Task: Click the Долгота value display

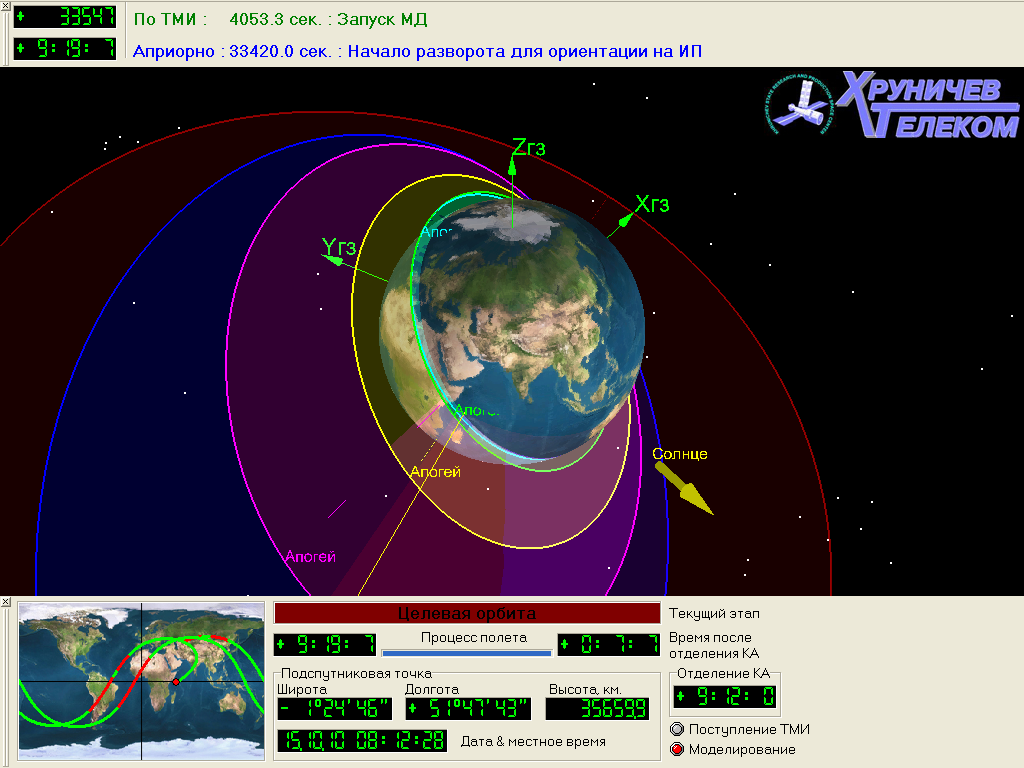Action: [x=468, y=709]
